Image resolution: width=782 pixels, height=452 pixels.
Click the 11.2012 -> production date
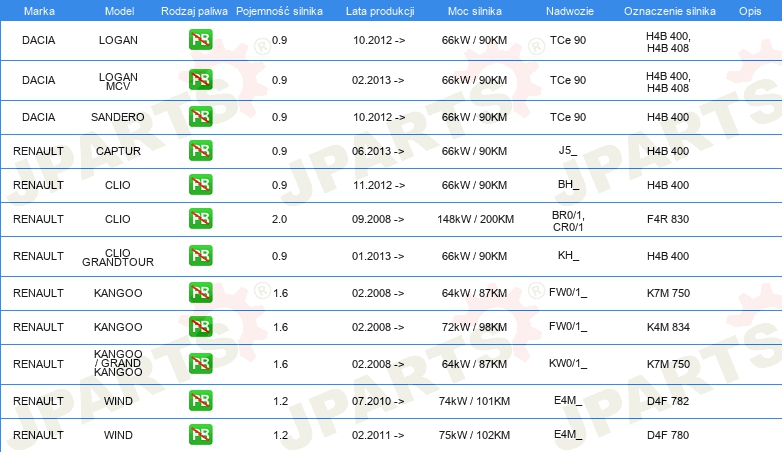[379, 185]
